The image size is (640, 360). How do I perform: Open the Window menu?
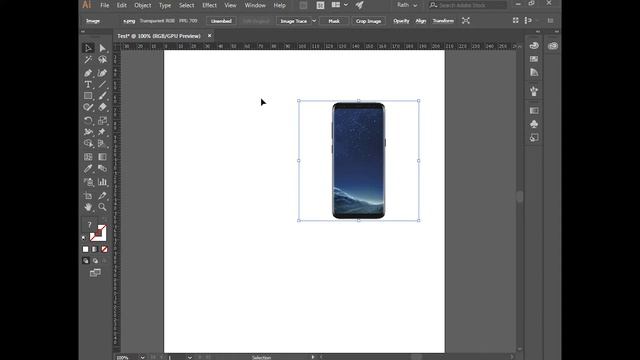pos(255,5)
